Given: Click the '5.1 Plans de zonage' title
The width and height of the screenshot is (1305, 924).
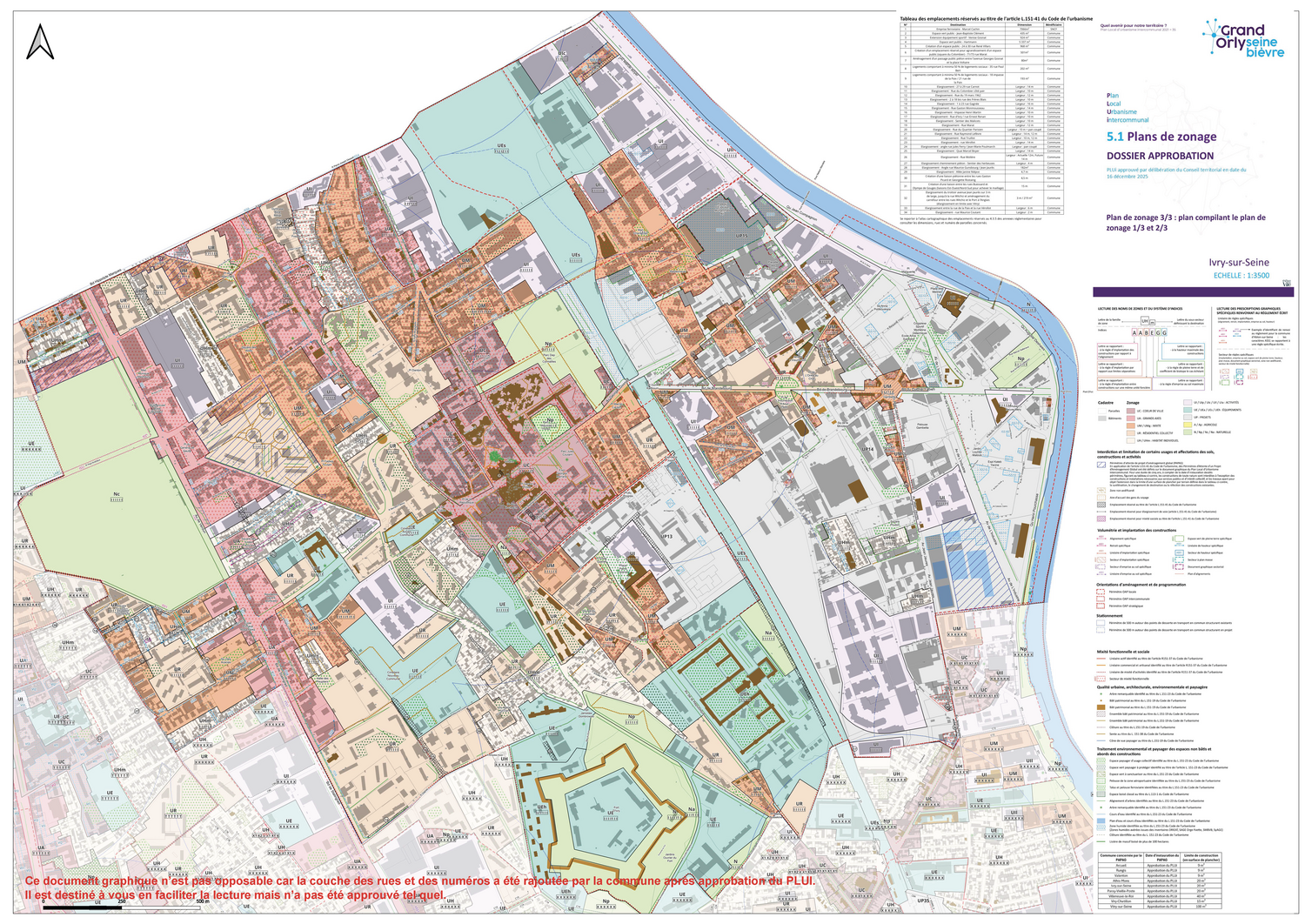Looking at the screenshot, I should coord(1161,137).
